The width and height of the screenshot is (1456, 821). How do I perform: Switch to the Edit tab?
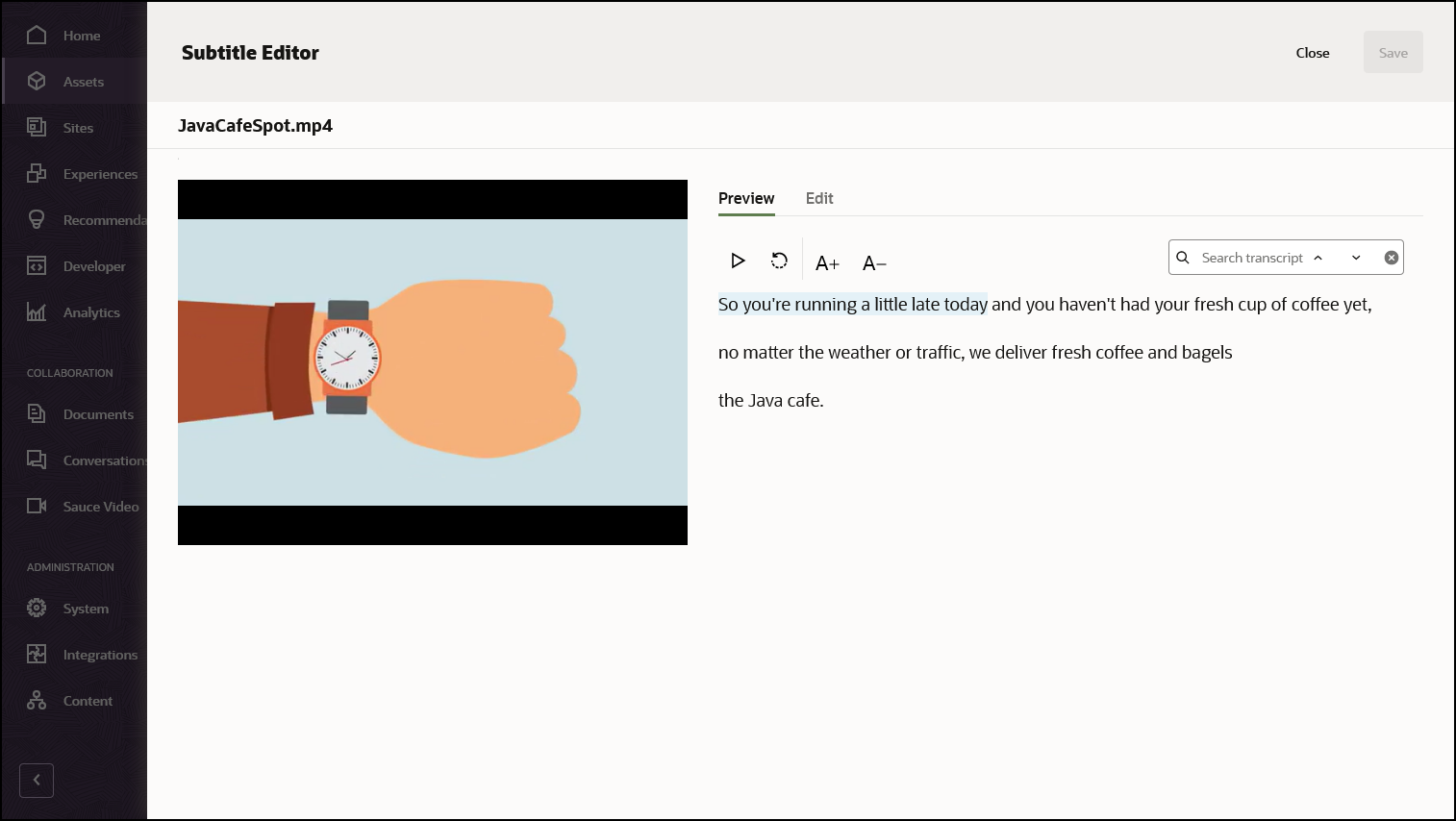(x=819, y=198)
